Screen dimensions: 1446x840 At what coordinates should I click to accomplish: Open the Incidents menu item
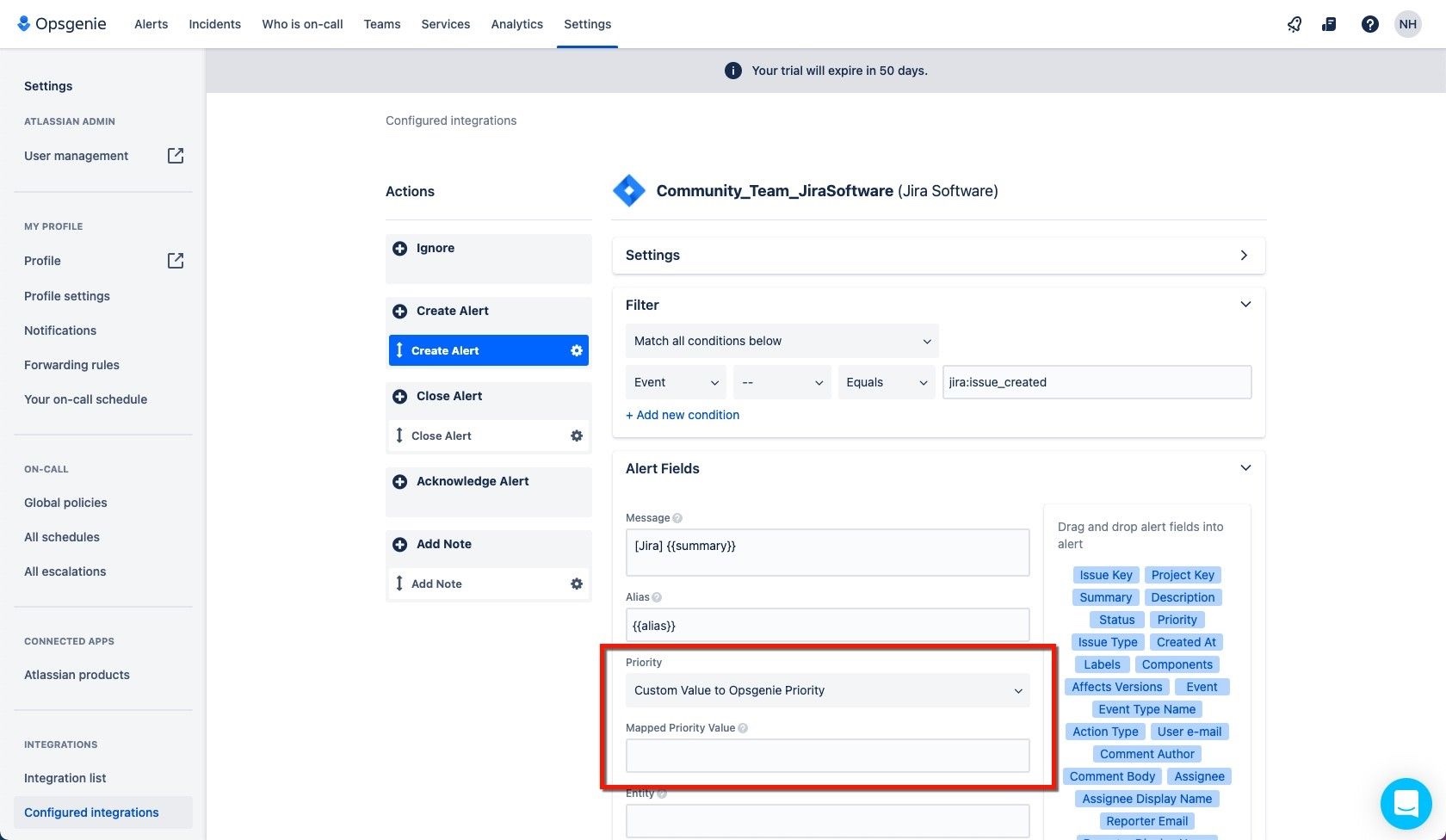point(213,24)
